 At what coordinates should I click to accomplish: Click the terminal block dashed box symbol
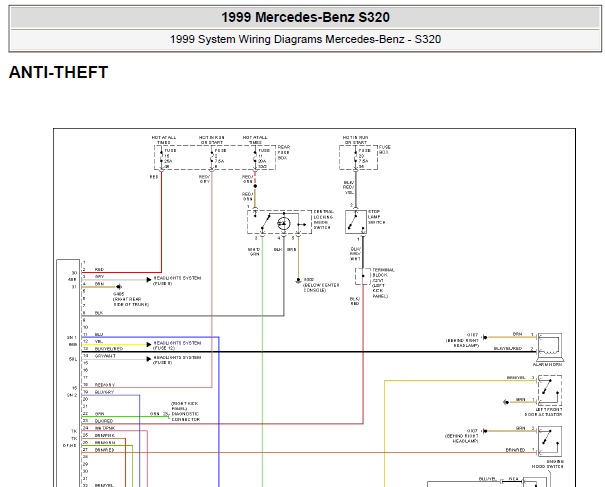click(x=363, y=276)
